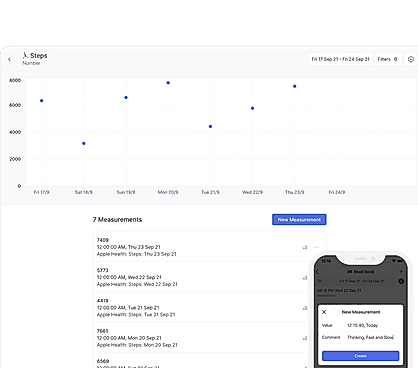Open the Filters 0 dropdown
Screen dimensions: 418x368
click(x=388, y=59)
